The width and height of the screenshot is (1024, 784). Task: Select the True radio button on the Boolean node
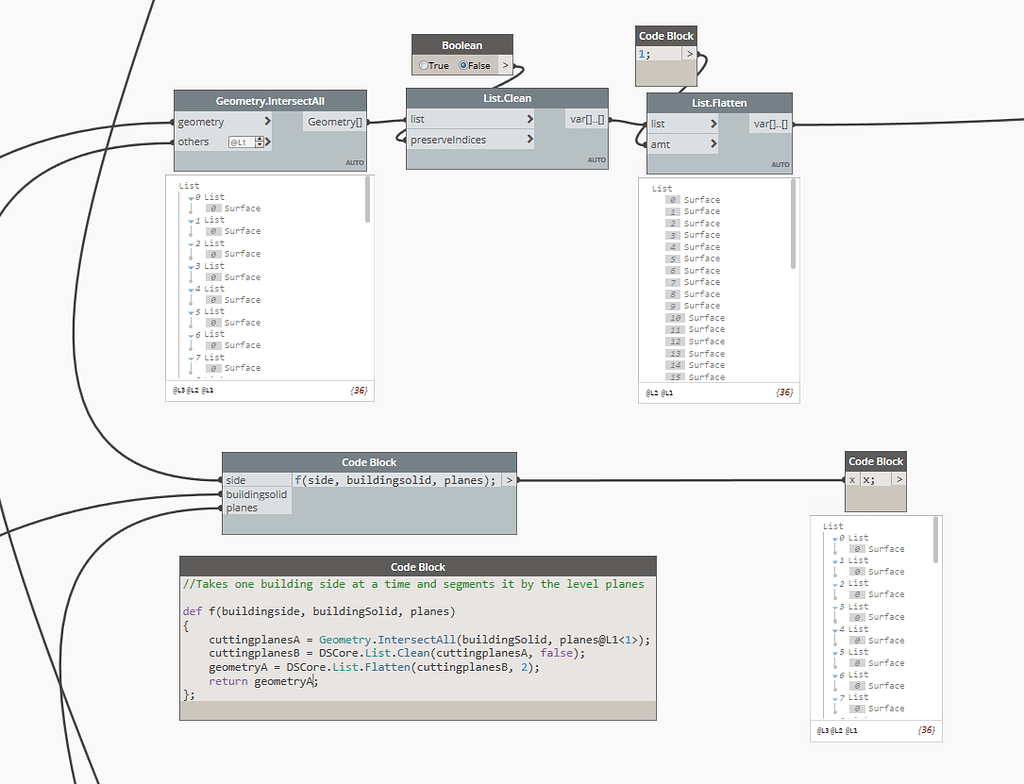click(x=421, y=64)
